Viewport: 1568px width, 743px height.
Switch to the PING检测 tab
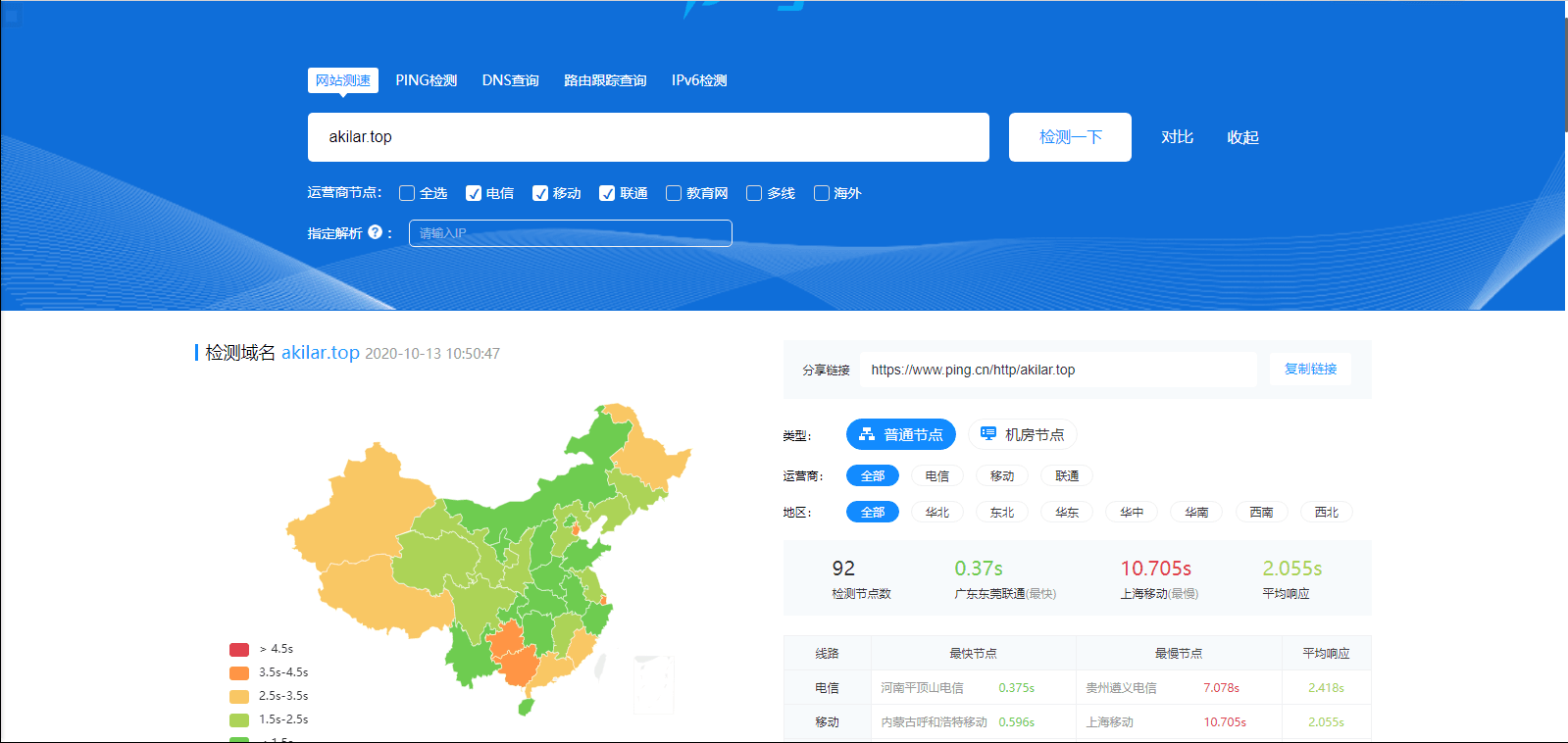coord(426,80)
